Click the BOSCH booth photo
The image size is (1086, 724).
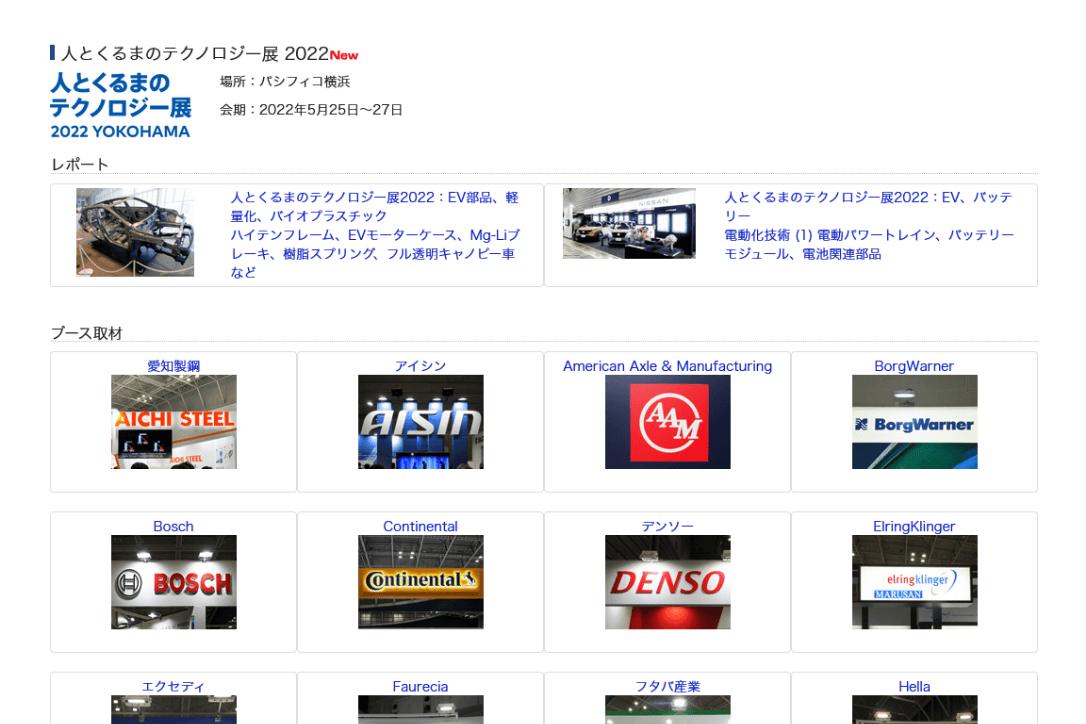pos(174,582)
